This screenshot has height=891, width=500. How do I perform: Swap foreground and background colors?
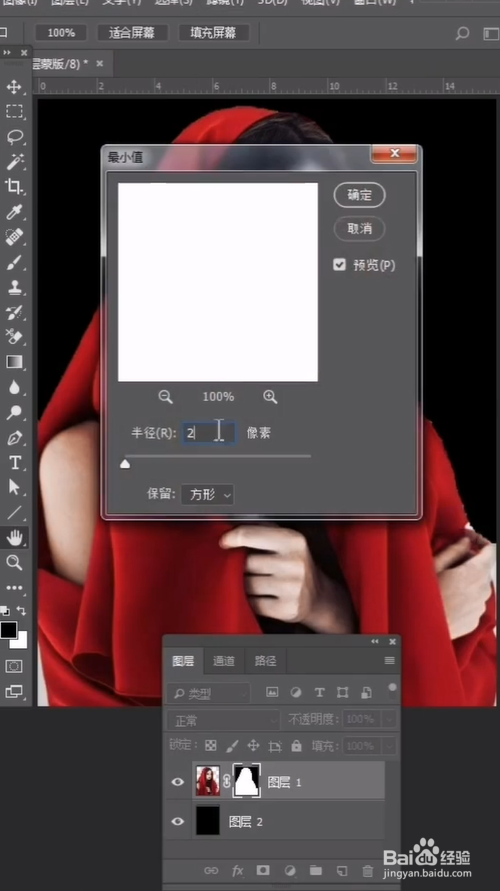coord(22,611)
